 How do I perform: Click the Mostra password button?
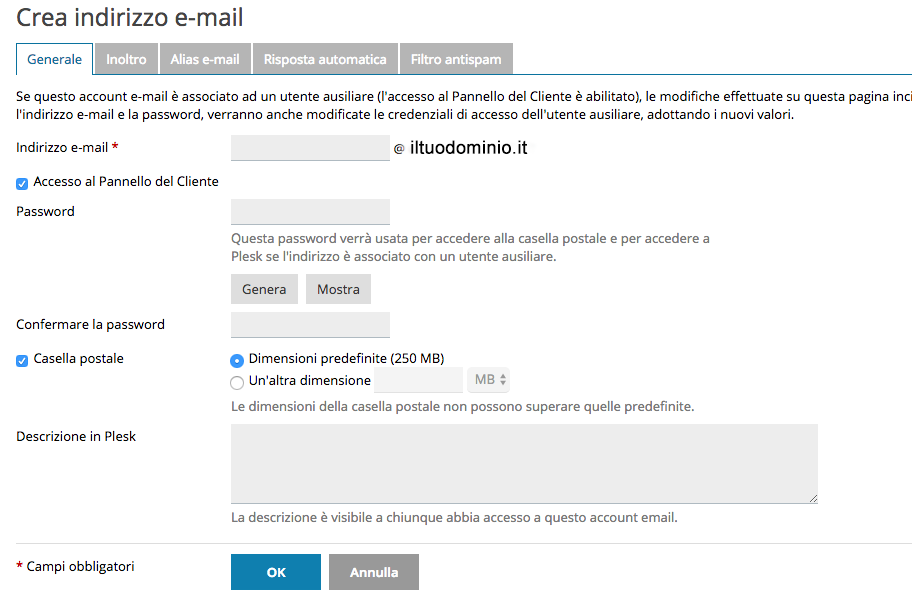338,289
